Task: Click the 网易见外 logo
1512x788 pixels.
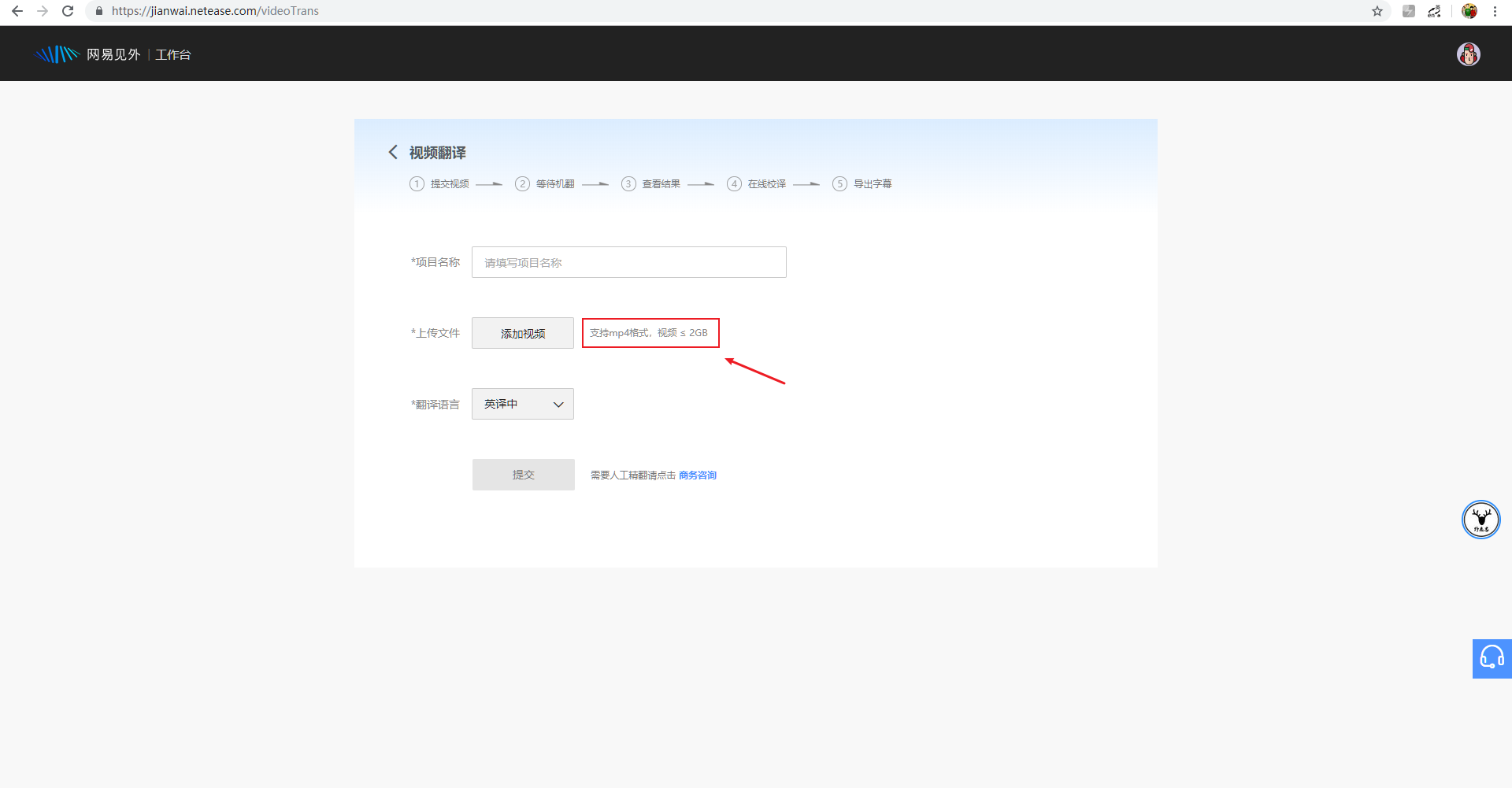Action: pyautogui.click(x=87, y=54)
